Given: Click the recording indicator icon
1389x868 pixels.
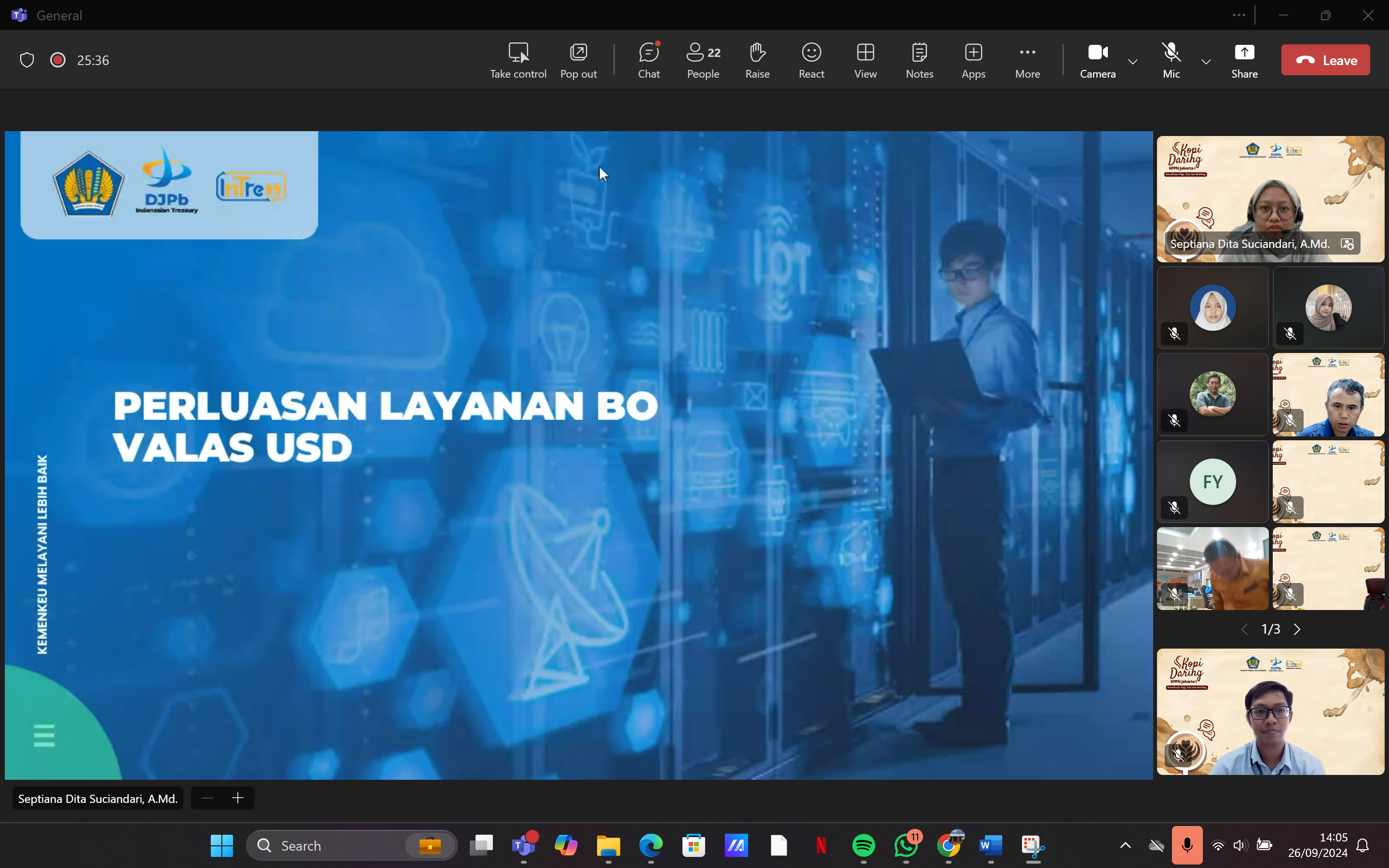Looking at the screenshot, I should (57, 60).
